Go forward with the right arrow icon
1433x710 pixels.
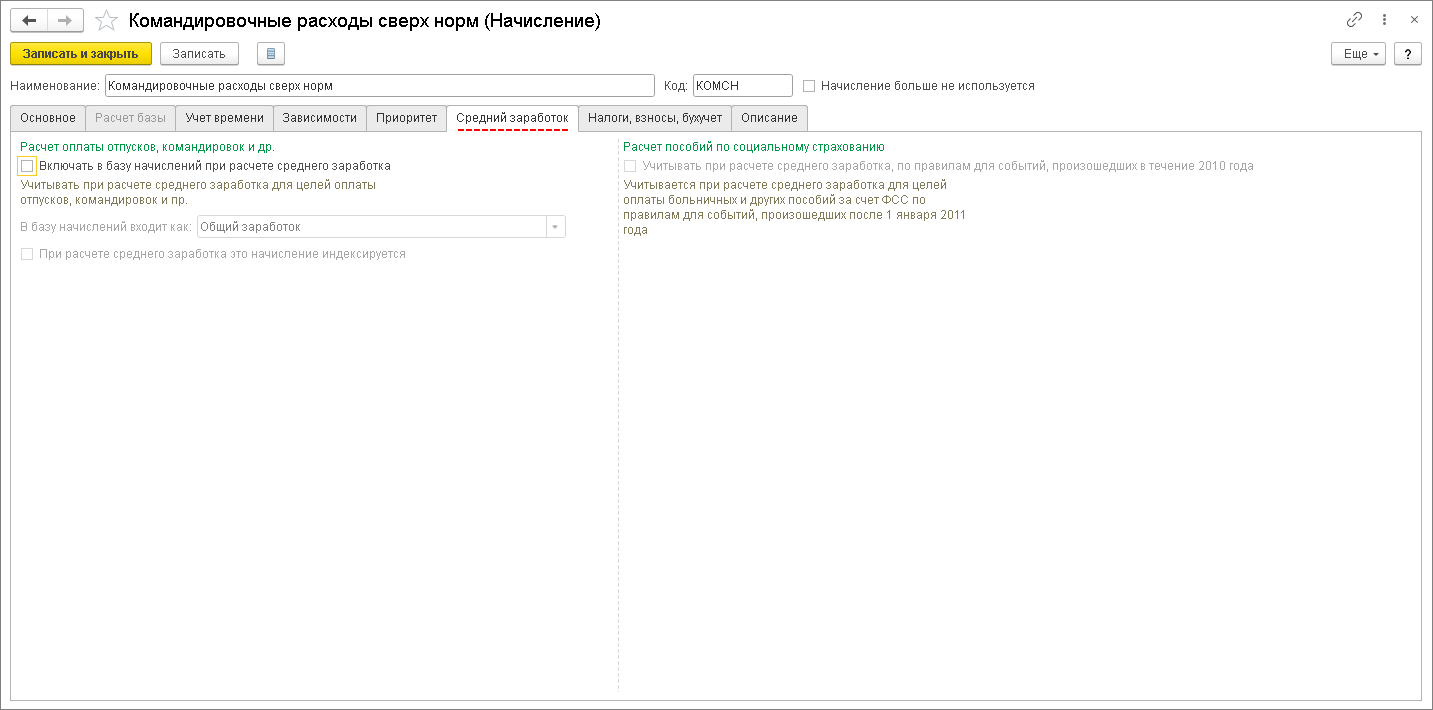coord(65,20)
